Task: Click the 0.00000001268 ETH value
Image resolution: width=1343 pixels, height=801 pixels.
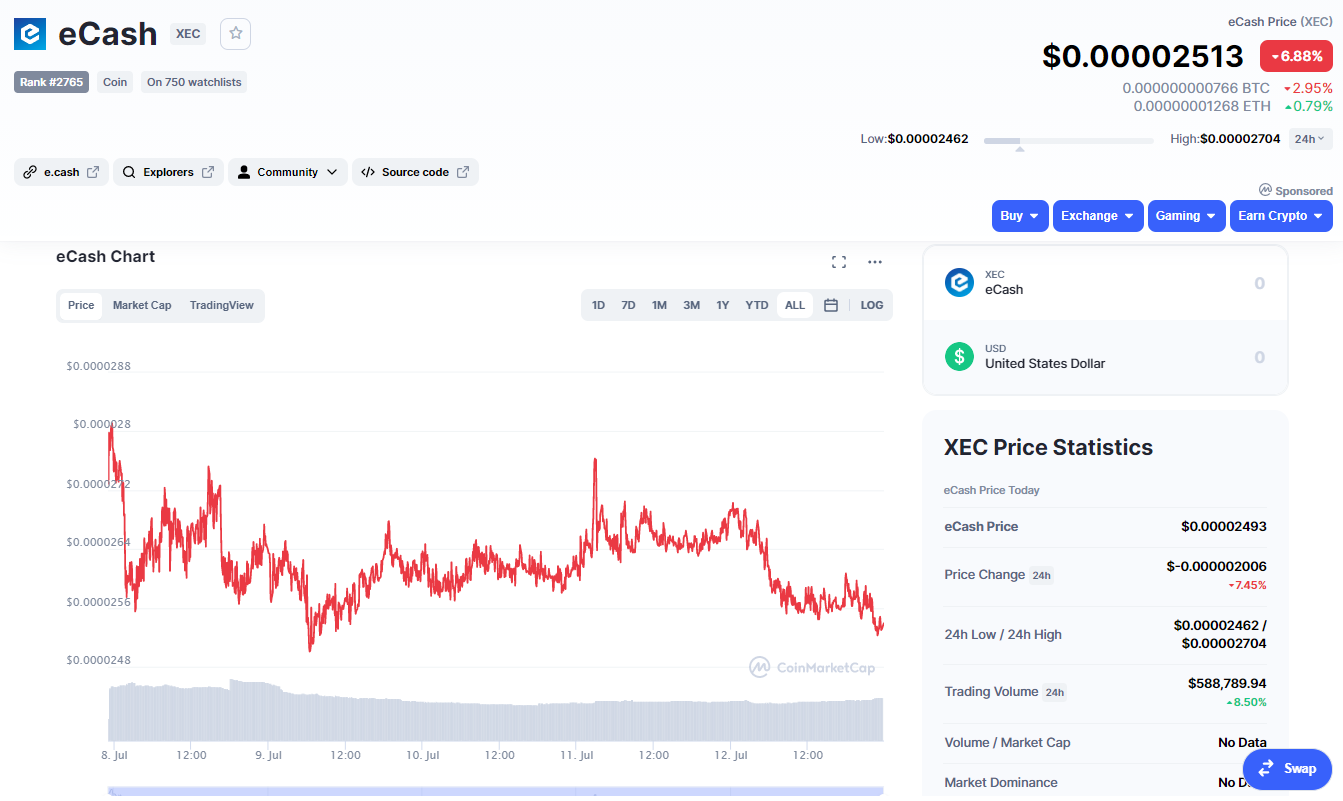Action: pos(1202,106)
